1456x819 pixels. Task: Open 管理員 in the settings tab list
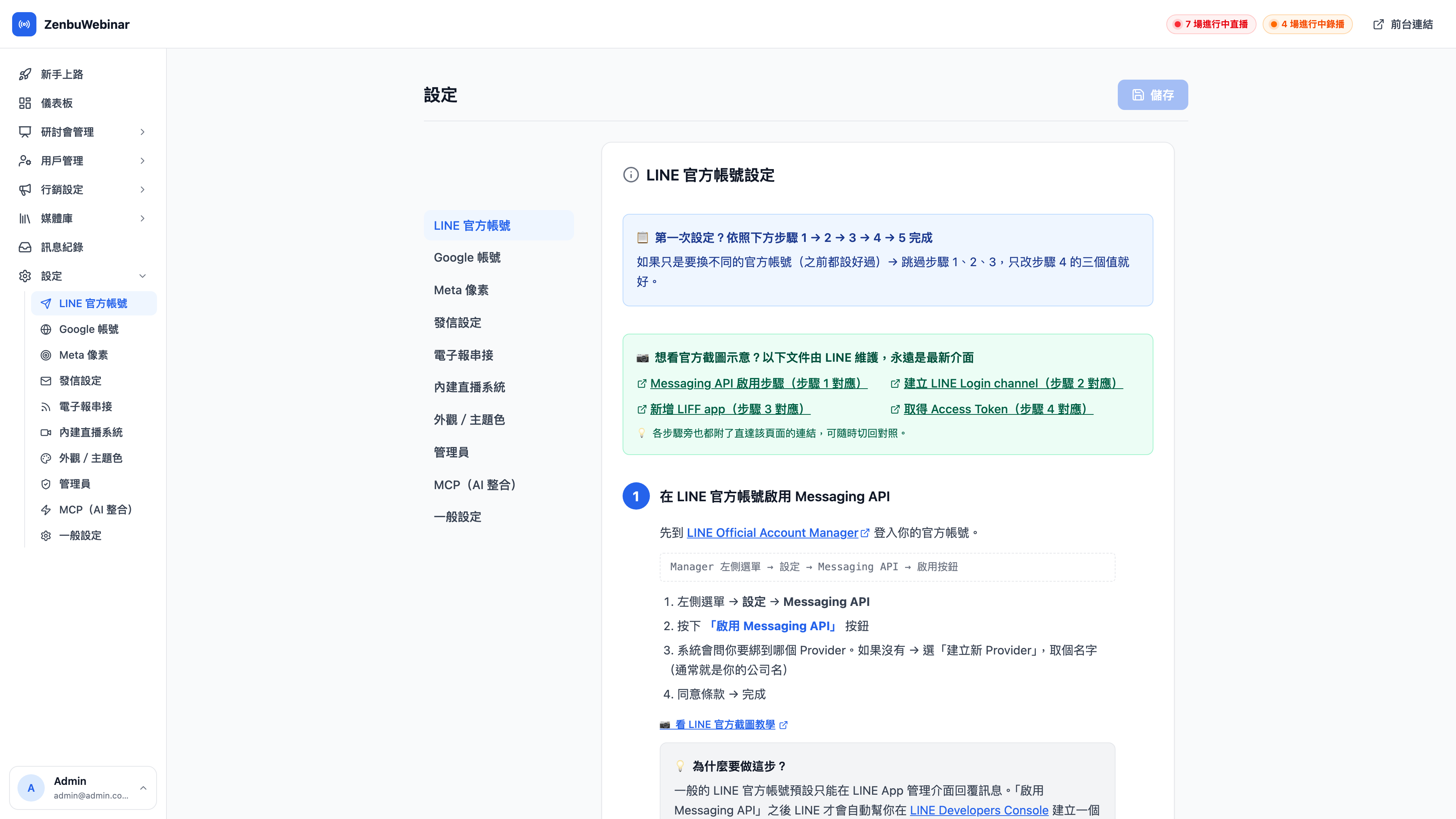tap(499, 452)
